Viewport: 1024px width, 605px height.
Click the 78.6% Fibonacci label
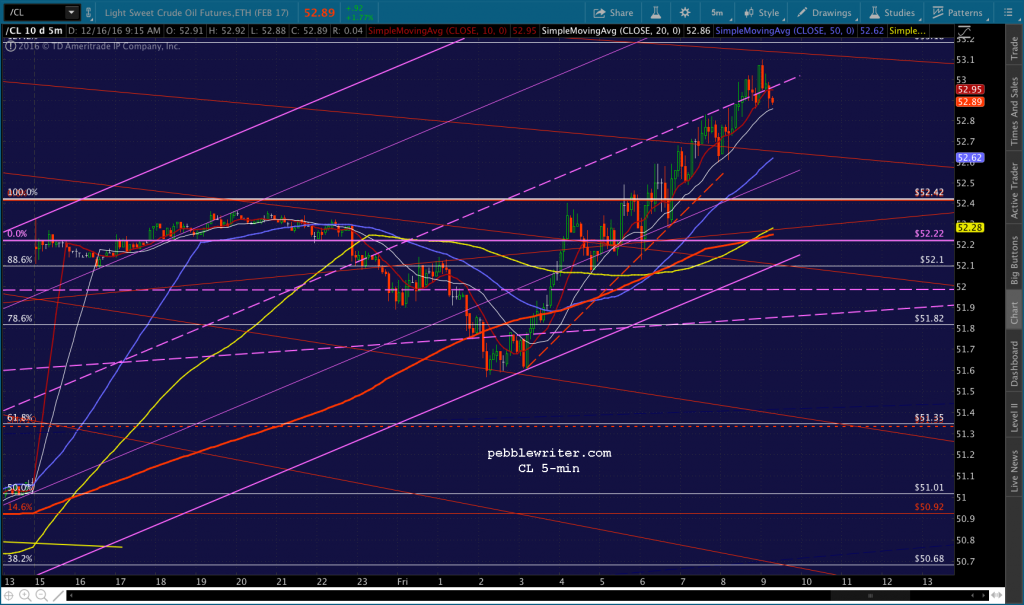20,318
